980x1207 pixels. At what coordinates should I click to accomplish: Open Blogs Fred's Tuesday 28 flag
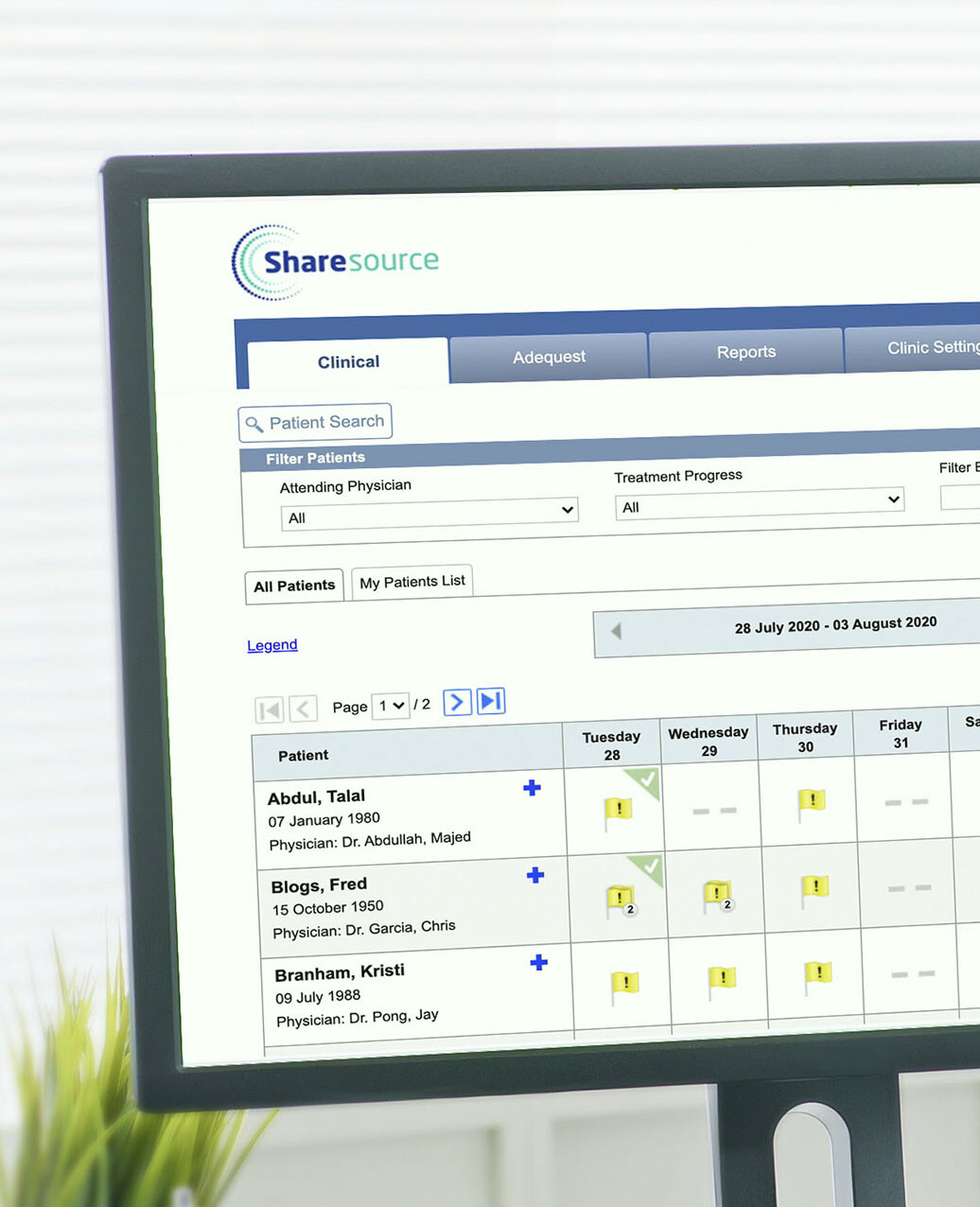(x=621, y=899)
